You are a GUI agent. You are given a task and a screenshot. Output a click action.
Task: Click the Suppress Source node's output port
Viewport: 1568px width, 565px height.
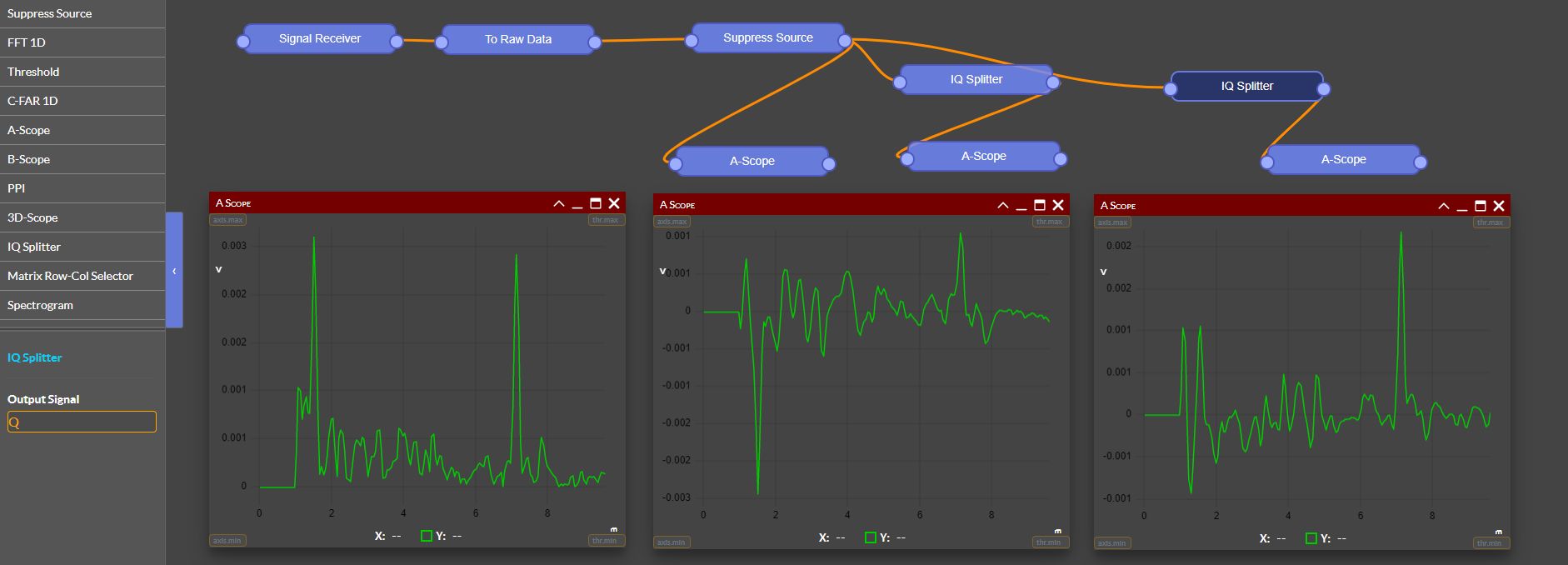click(x=845, y=40)
